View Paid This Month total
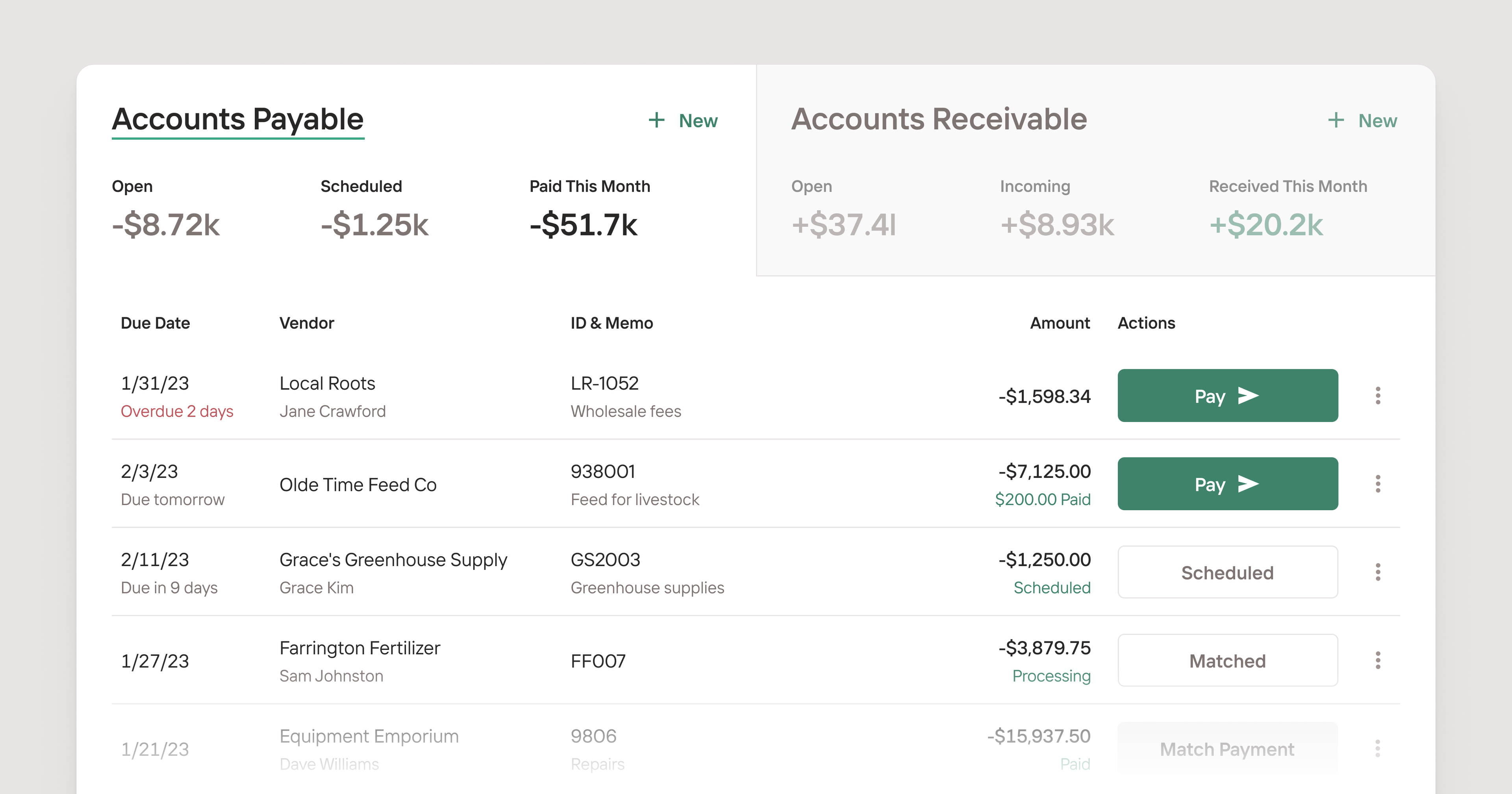 (583, 225)
